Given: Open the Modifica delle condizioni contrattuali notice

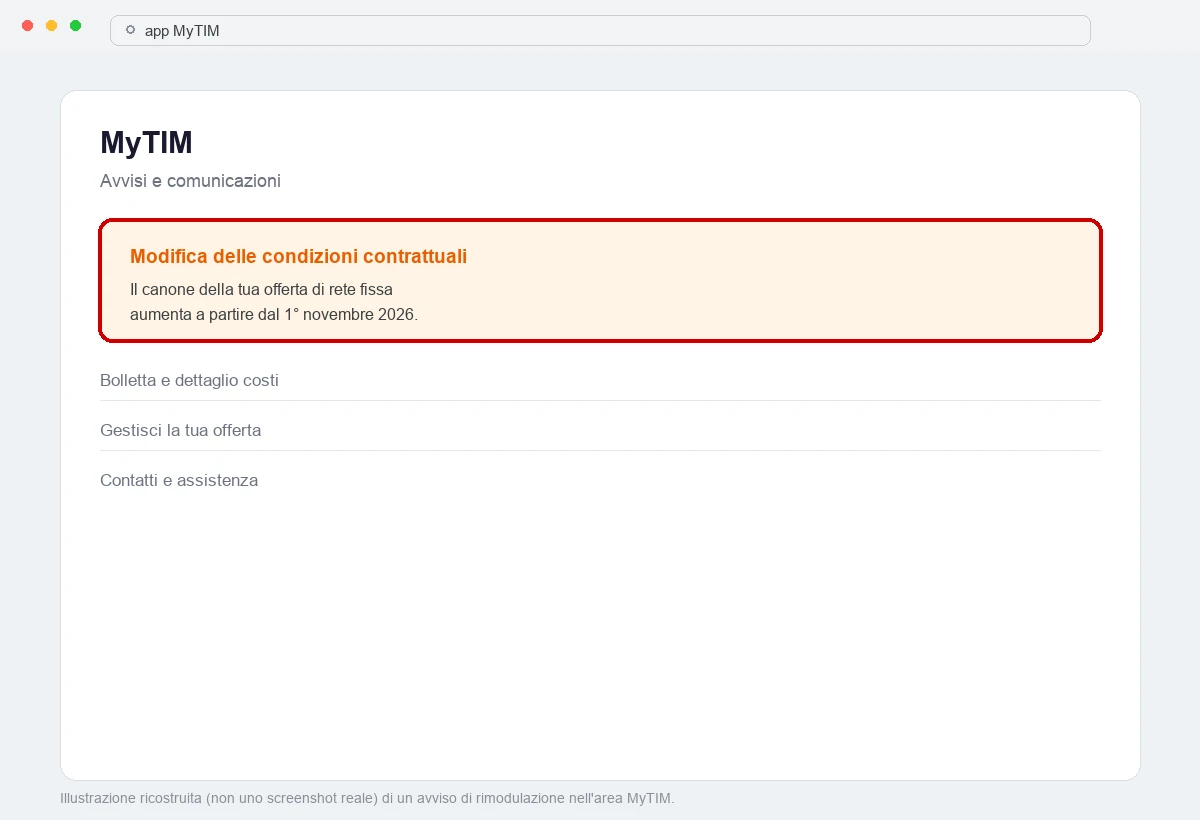Looking at the screenshot, I should pos(600,280).
